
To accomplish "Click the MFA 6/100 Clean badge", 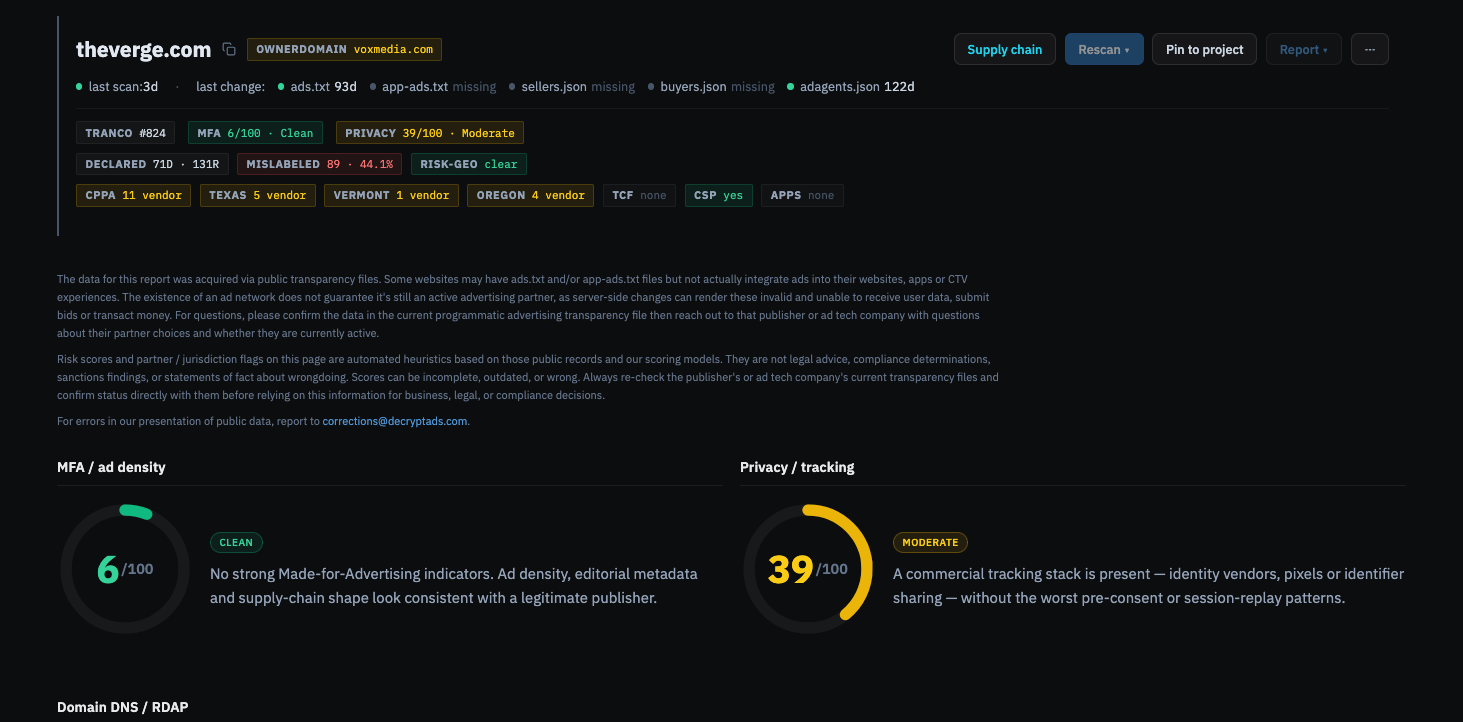I will [255, 133].
